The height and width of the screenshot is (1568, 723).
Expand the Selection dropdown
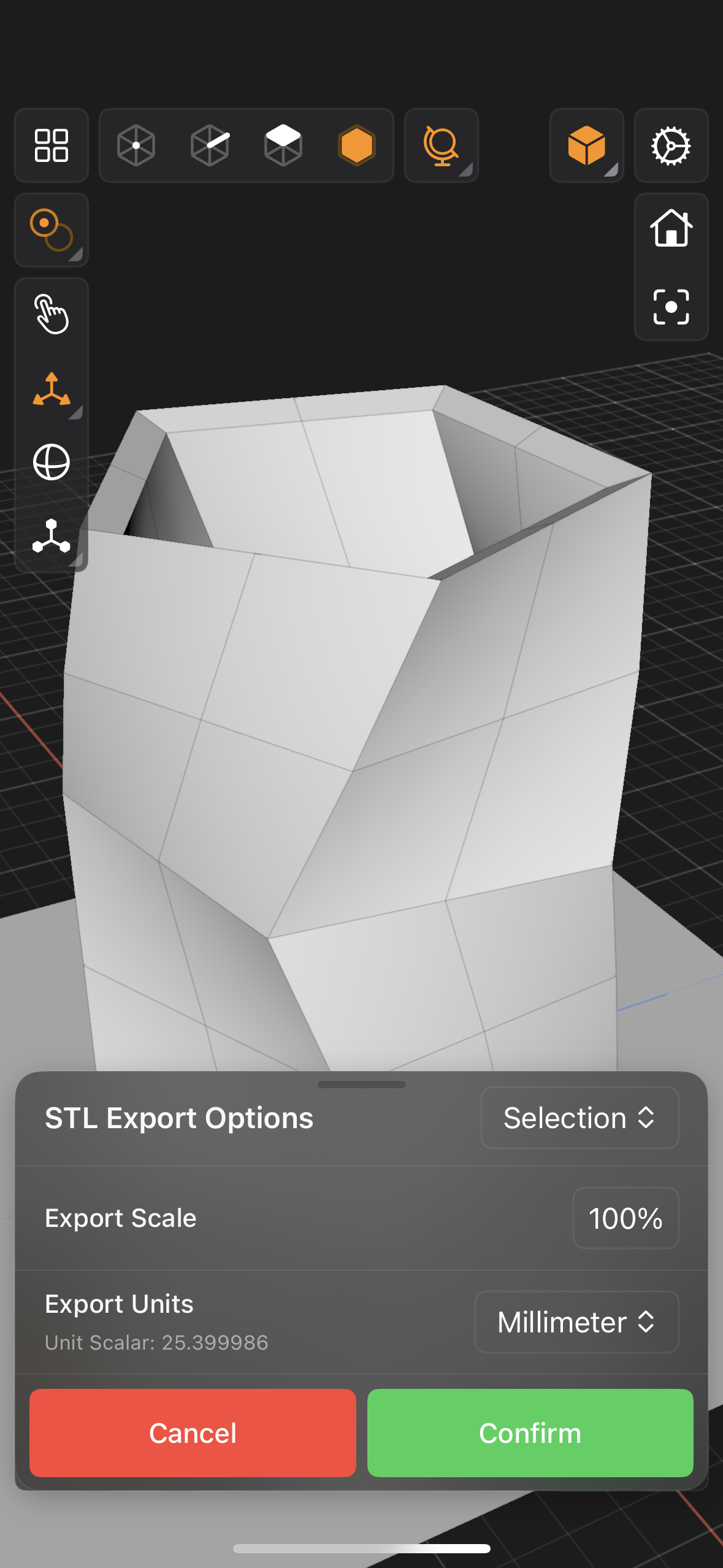tap(580, 1118)
